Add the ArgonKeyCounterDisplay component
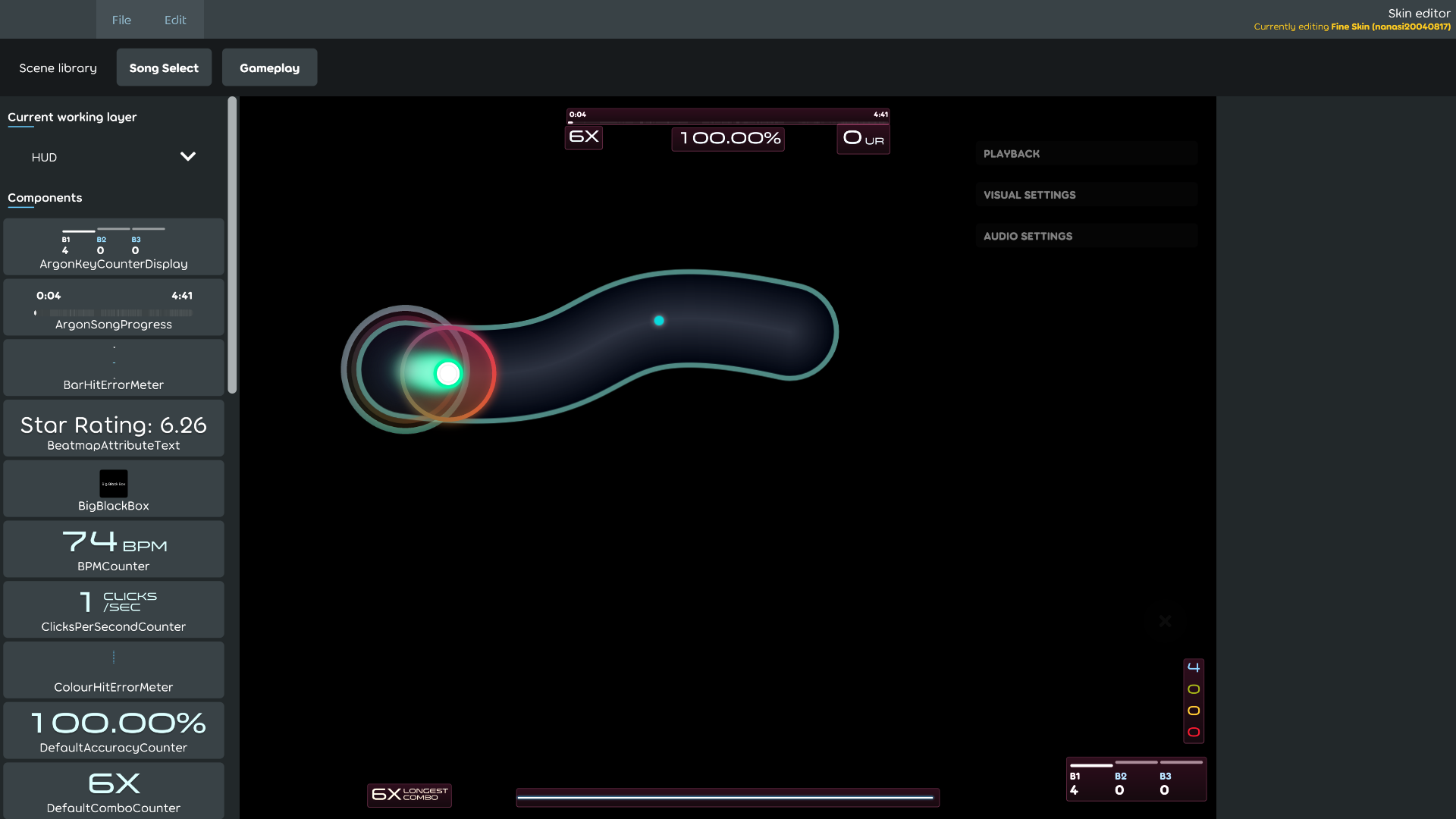 click(114, 246)
